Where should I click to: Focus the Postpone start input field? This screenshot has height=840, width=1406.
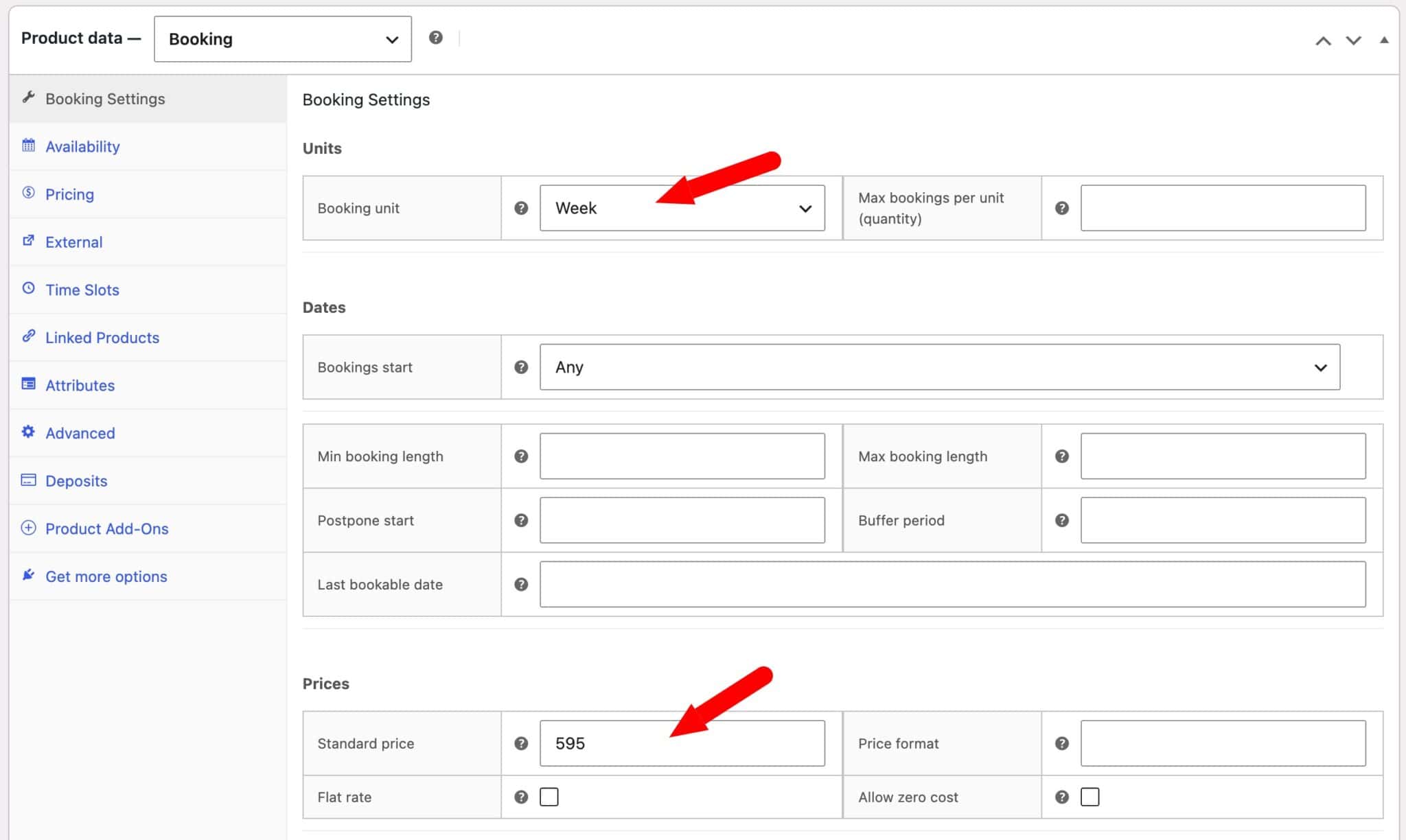click(682, 520)
